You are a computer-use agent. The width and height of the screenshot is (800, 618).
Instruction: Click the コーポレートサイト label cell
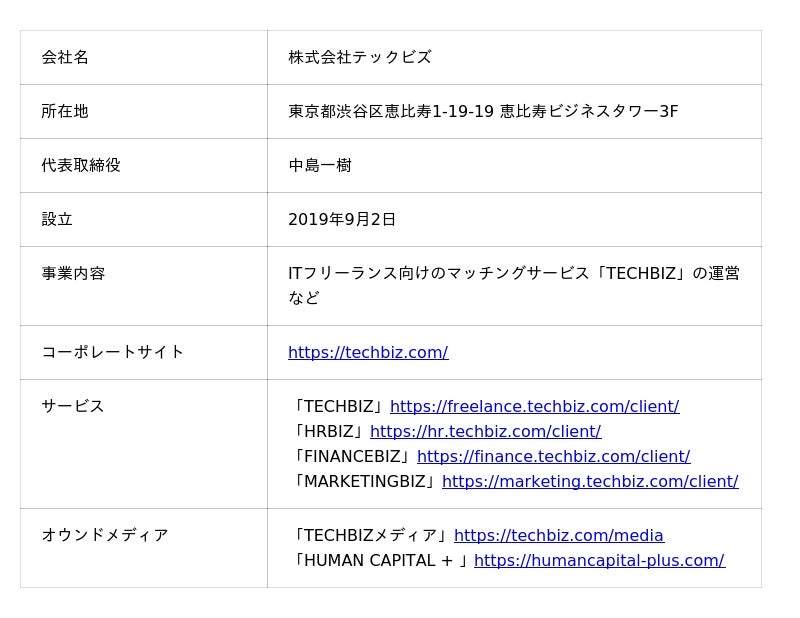click(x=144, y=353)
